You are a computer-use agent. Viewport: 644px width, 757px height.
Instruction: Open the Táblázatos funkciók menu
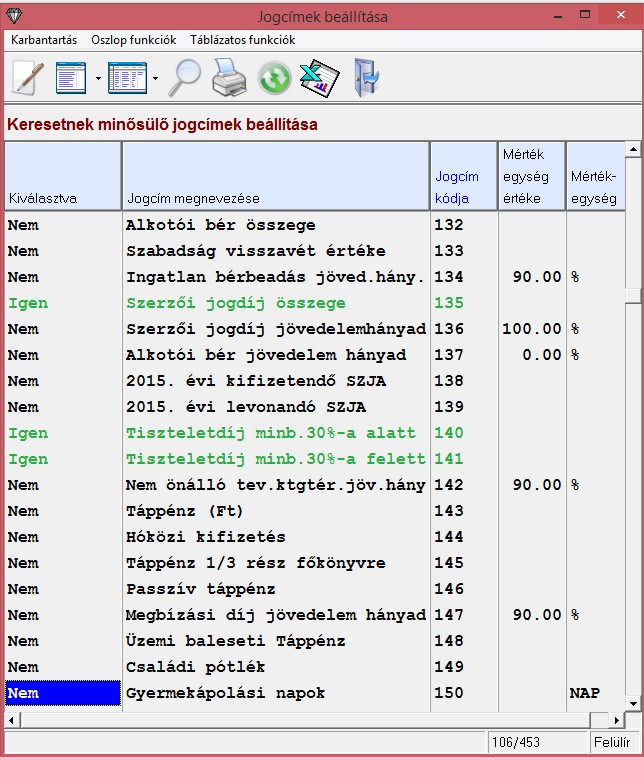click(x=242, y=40)
